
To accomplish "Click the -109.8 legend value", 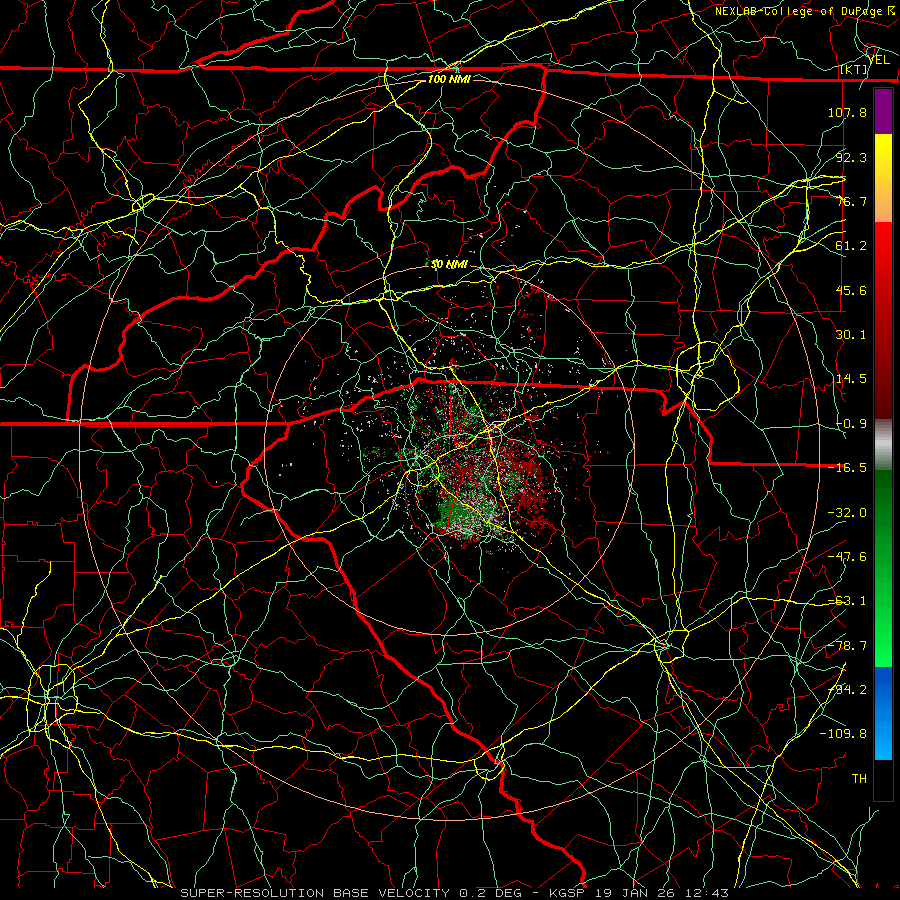I will [x=843, y=734].
